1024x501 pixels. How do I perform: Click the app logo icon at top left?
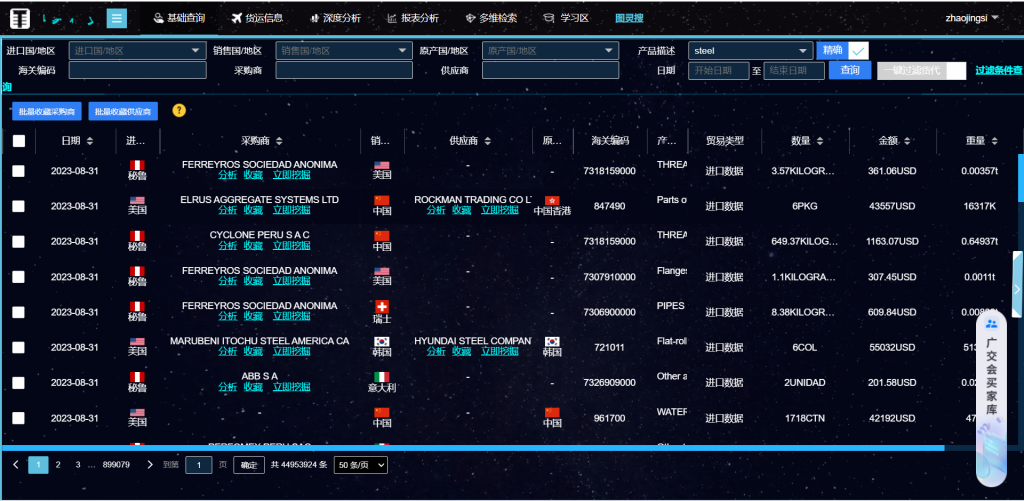[x=20, y=18]
